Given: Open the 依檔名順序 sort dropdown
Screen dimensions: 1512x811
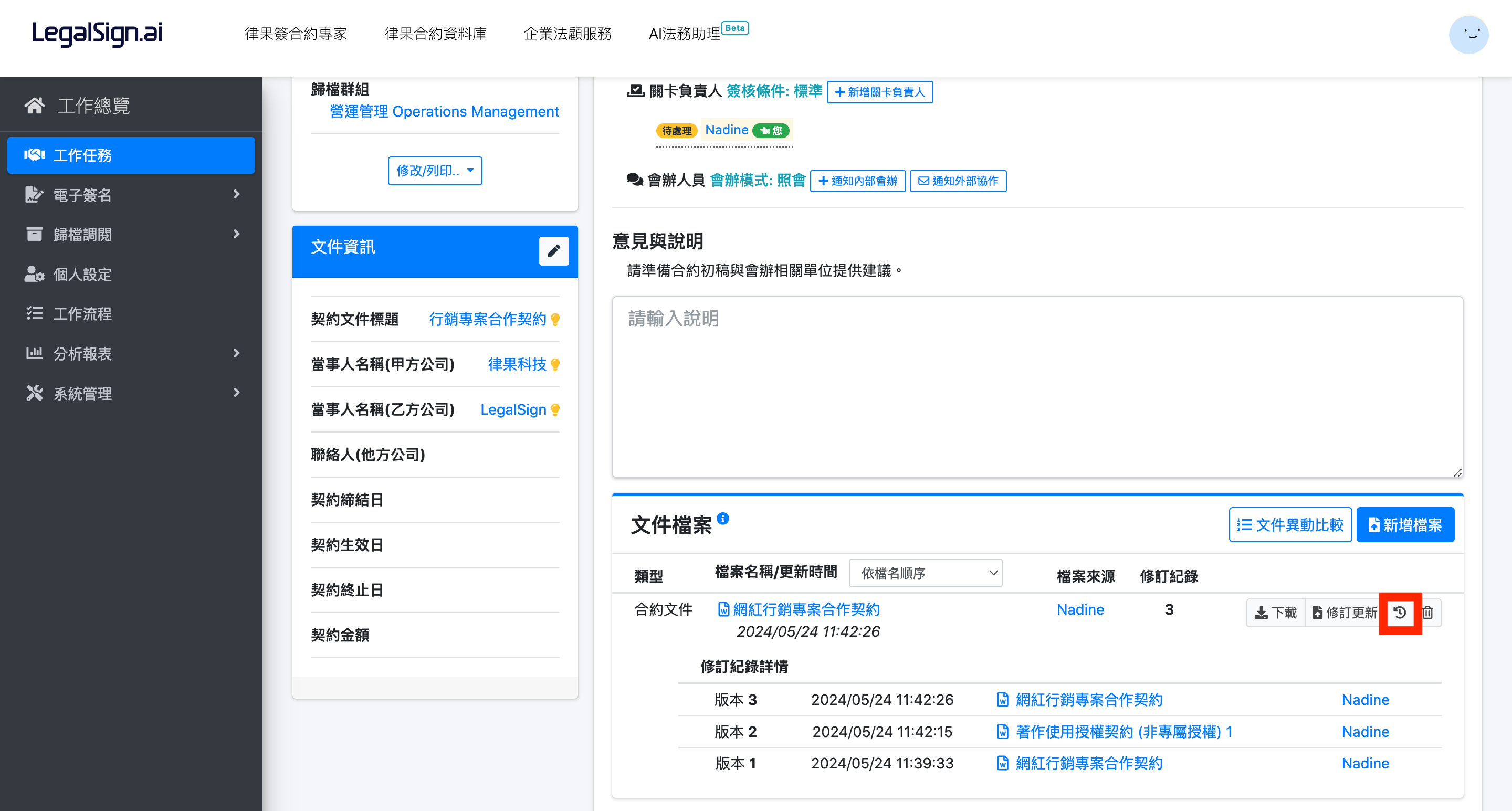Looking at the screenshot, I should (926, 573).
